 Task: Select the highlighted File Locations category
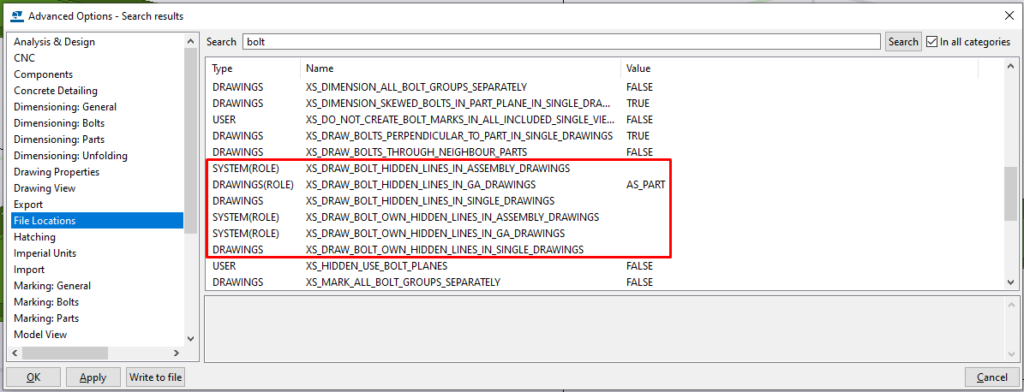(x=97, y=221)
